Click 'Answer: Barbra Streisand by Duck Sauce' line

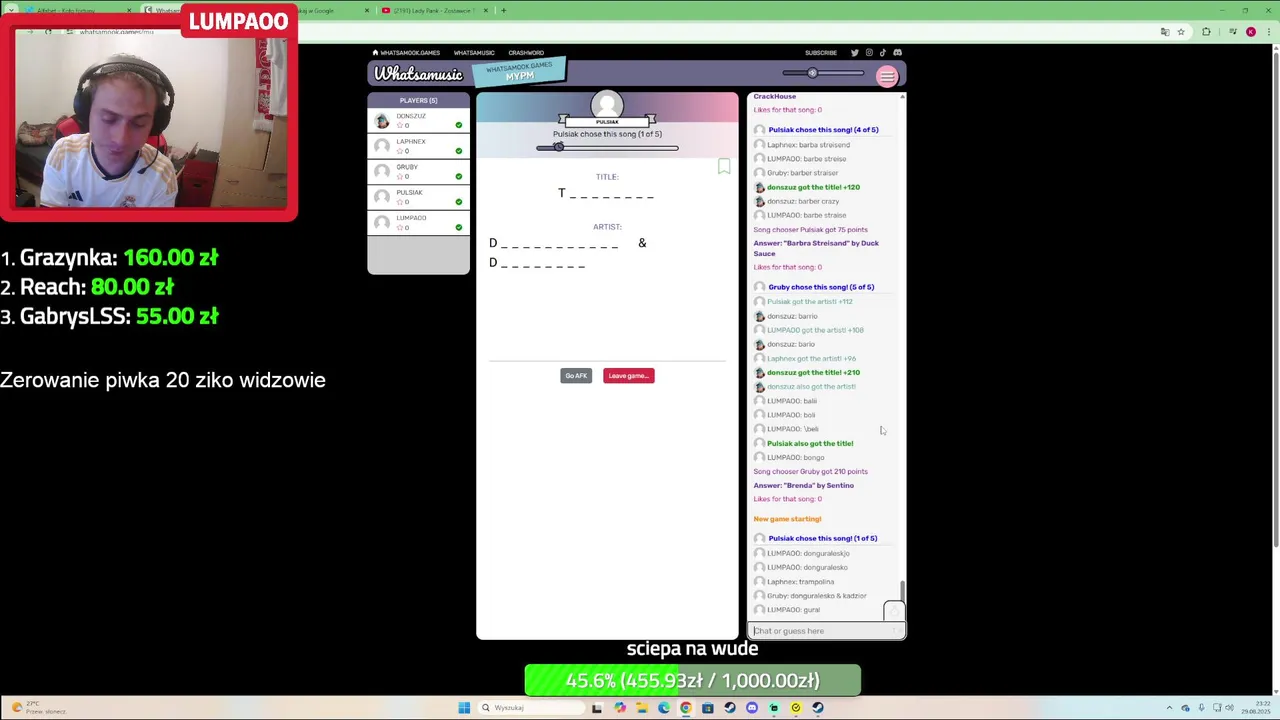click(x=816, y=248)
